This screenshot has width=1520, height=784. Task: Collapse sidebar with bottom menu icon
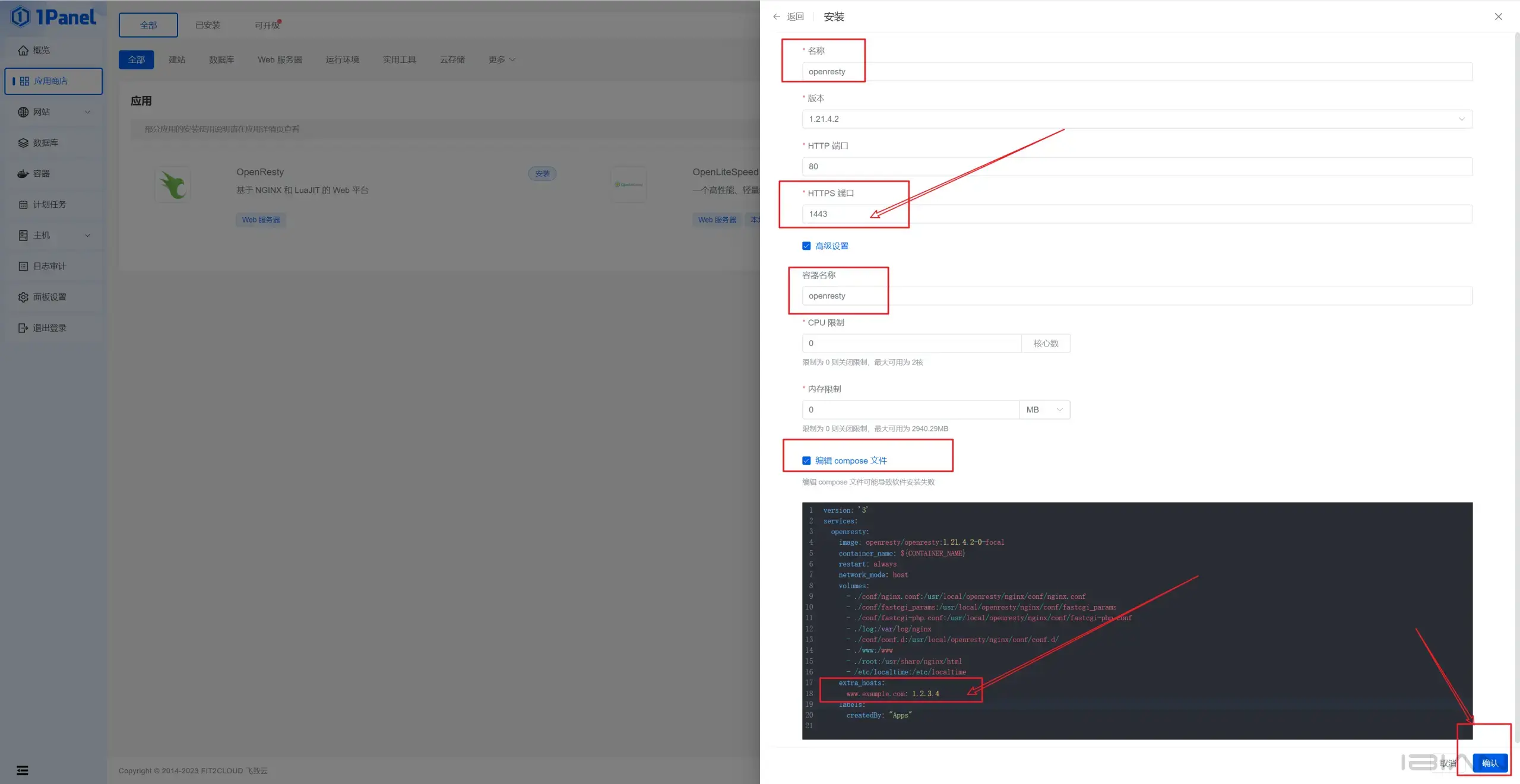pos(23,770)
